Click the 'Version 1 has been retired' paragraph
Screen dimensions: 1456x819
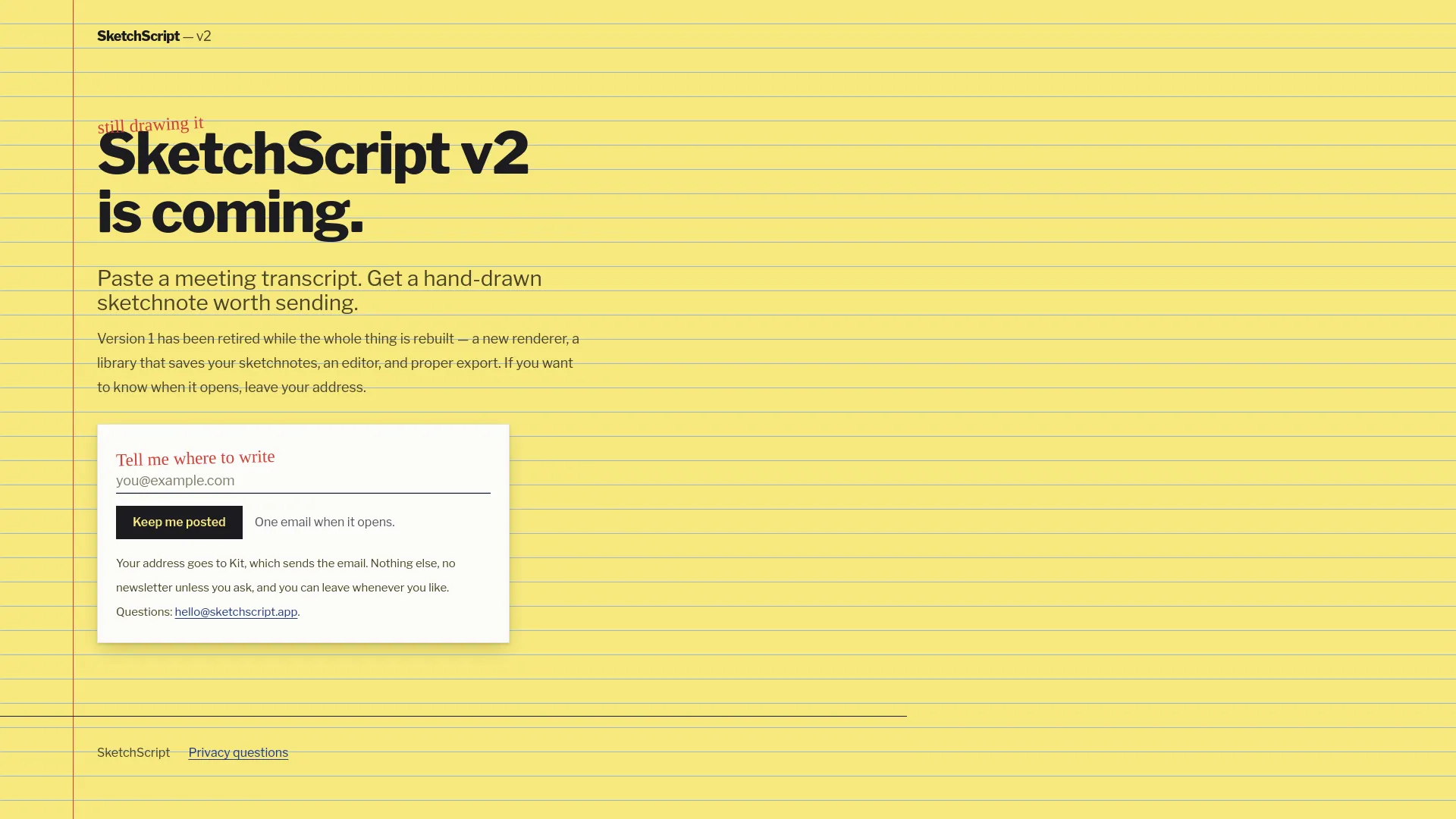click(x=338, y=363)
